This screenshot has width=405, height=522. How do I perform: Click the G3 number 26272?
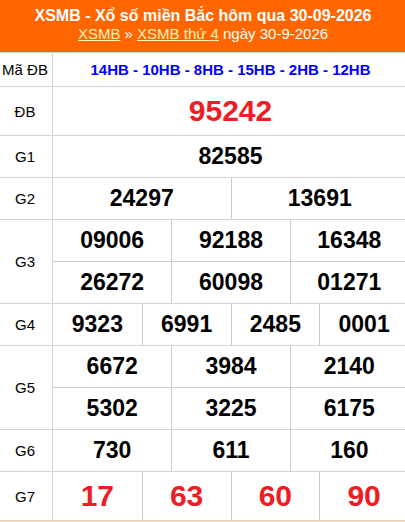pyautogui.click(x=112, y=282)
